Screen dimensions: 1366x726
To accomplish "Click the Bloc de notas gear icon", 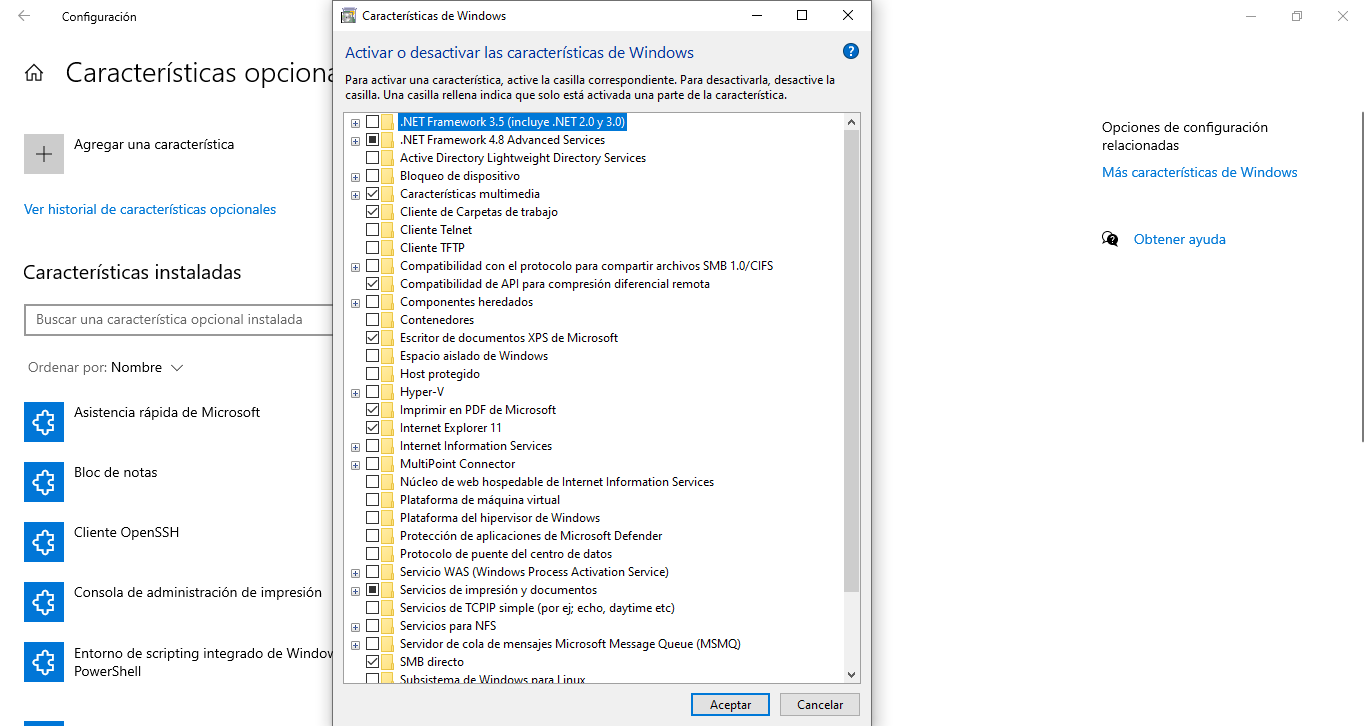I will pyautogui.click(x=44, y=482).
